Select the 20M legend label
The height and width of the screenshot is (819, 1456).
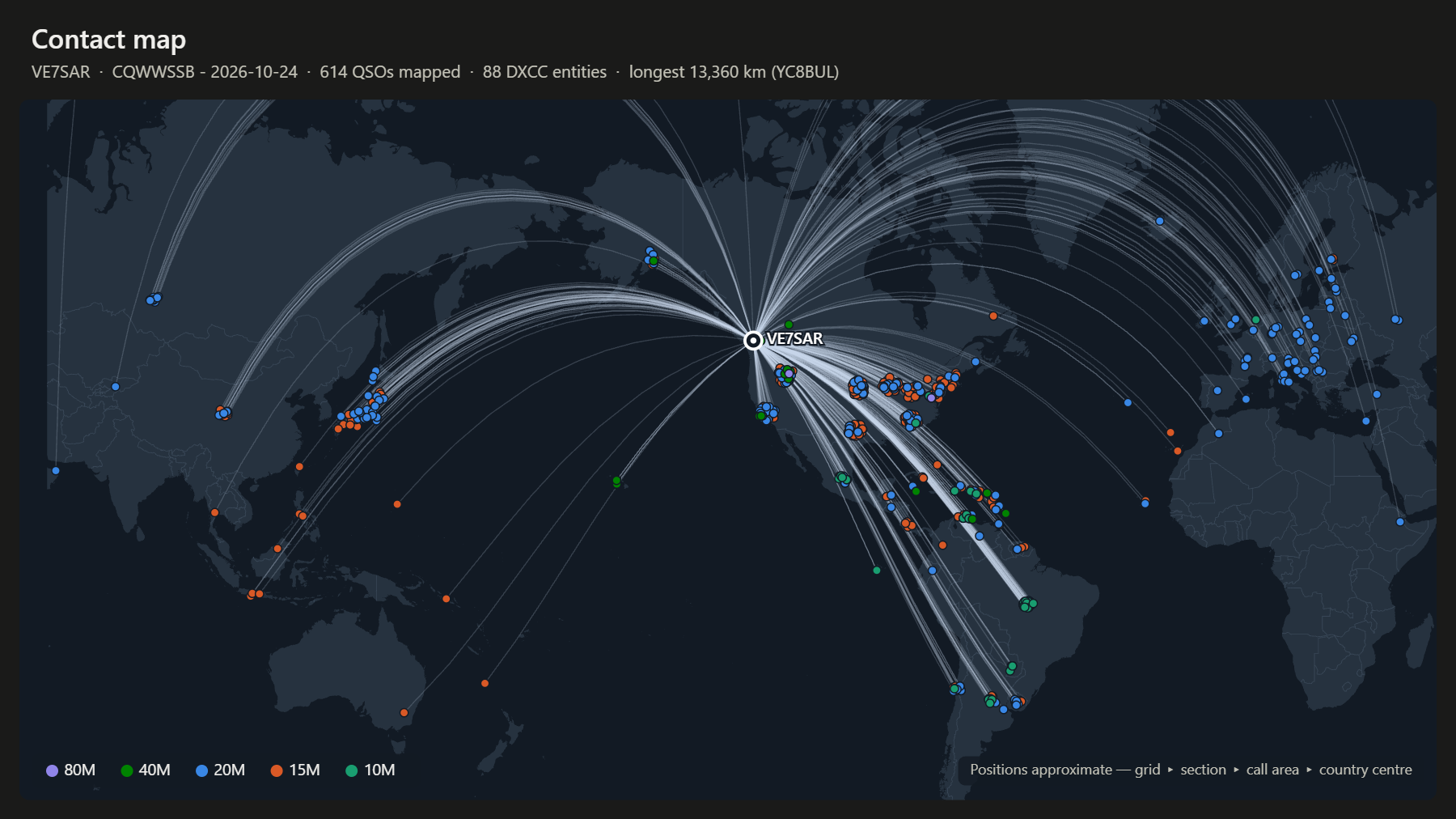[x=230, y=770]
